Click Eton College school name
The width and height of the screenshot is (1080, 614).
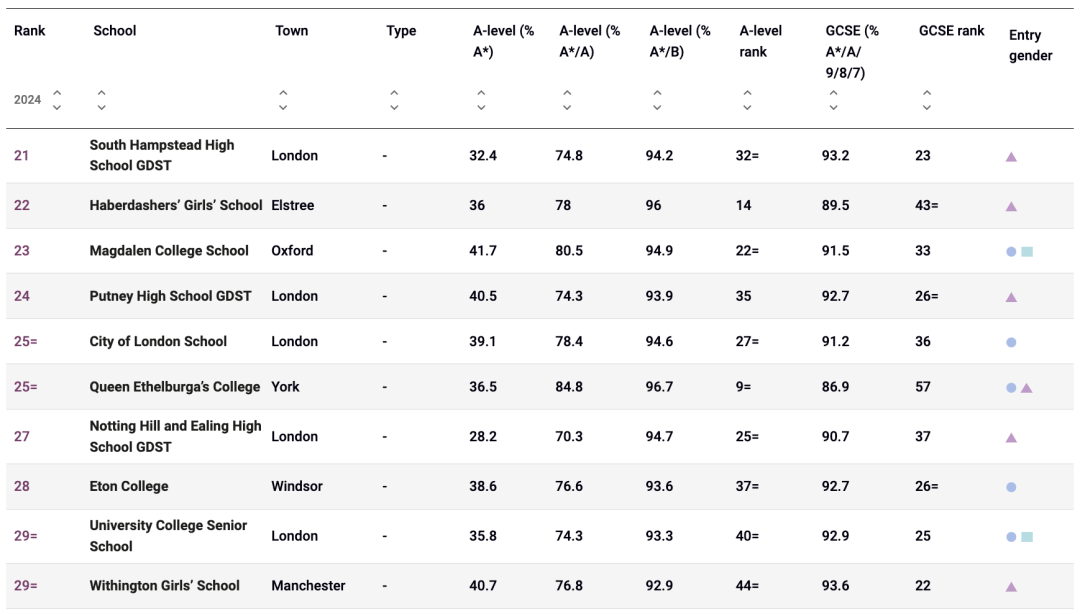[x=129, y=486]
